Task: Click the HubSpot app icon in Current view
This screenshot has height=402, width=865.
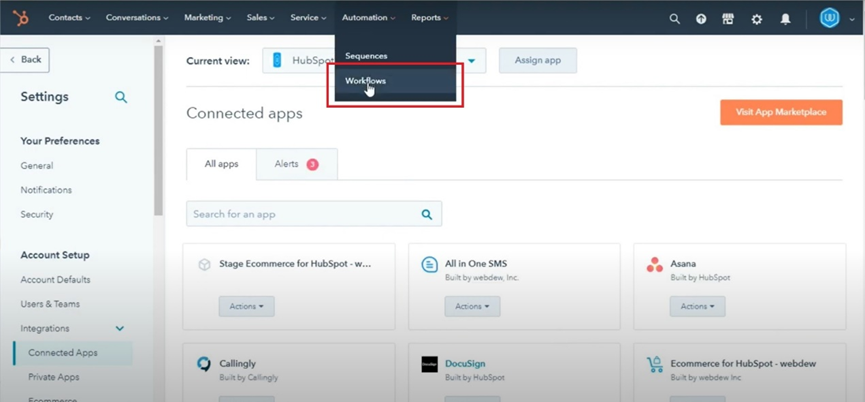Action: 277,61
